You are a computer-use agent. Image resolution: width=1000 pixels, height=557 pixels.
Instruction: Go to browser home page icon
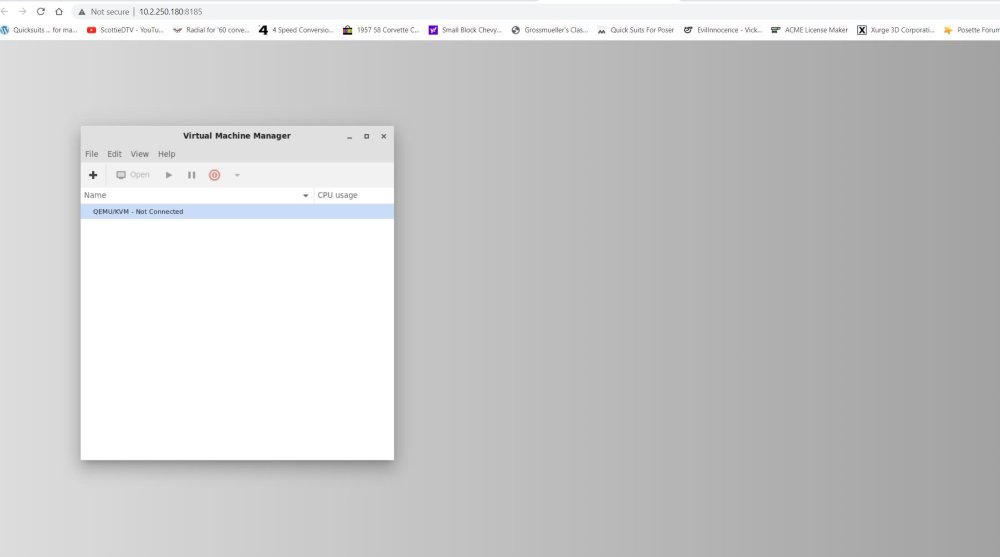coord(59,11)
